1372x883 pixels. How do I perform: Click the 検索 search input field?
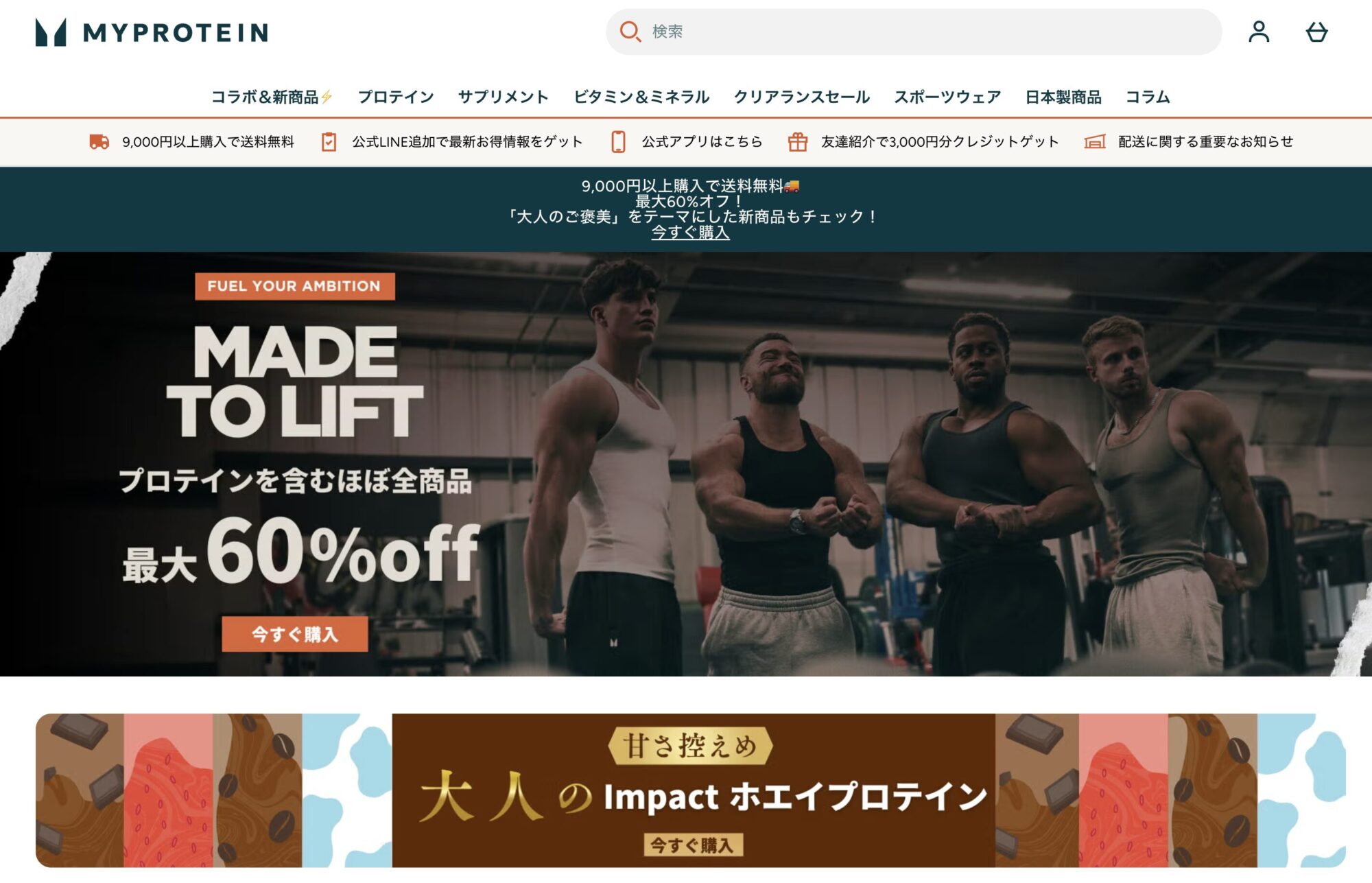coord(914,32)
